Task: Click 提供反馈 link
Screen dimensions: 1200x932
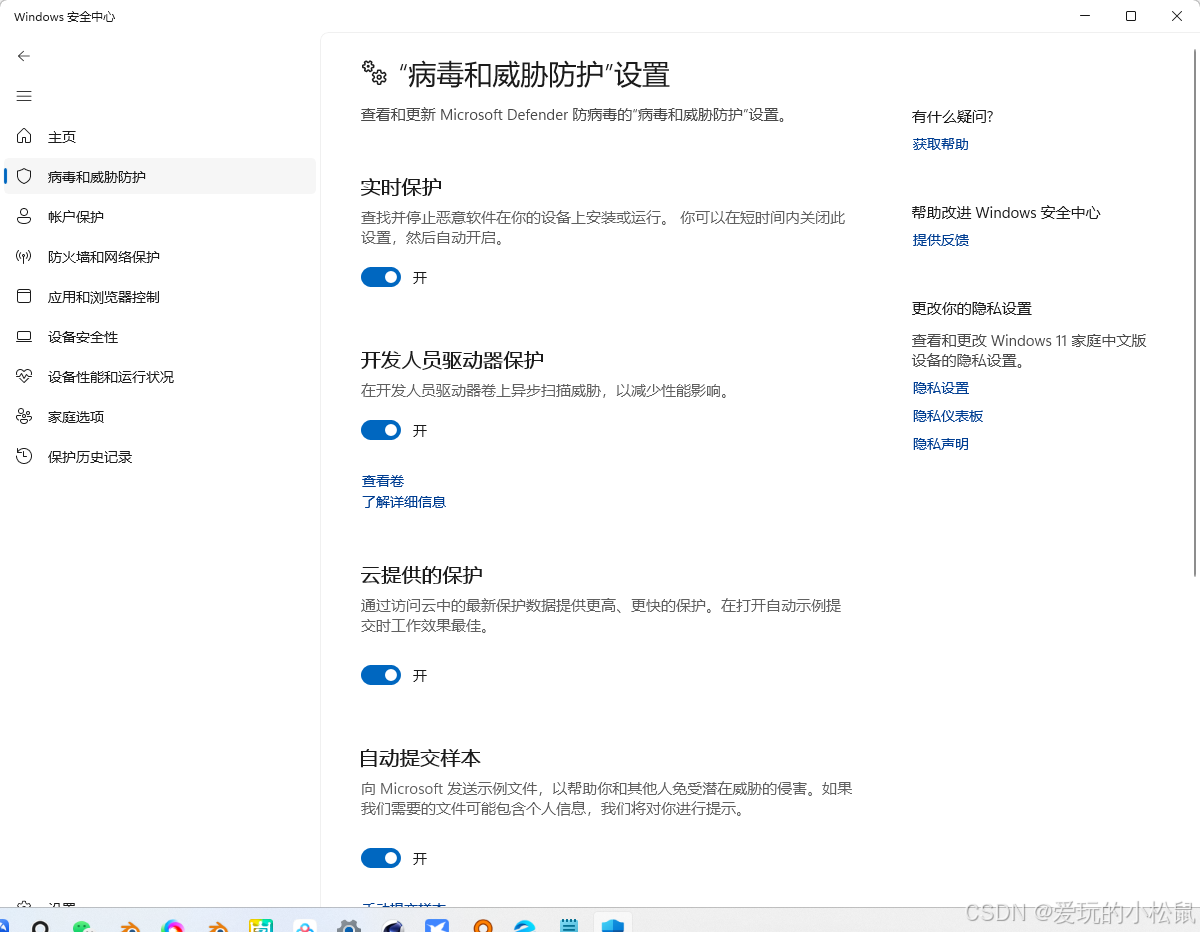Action: (940, 240)
